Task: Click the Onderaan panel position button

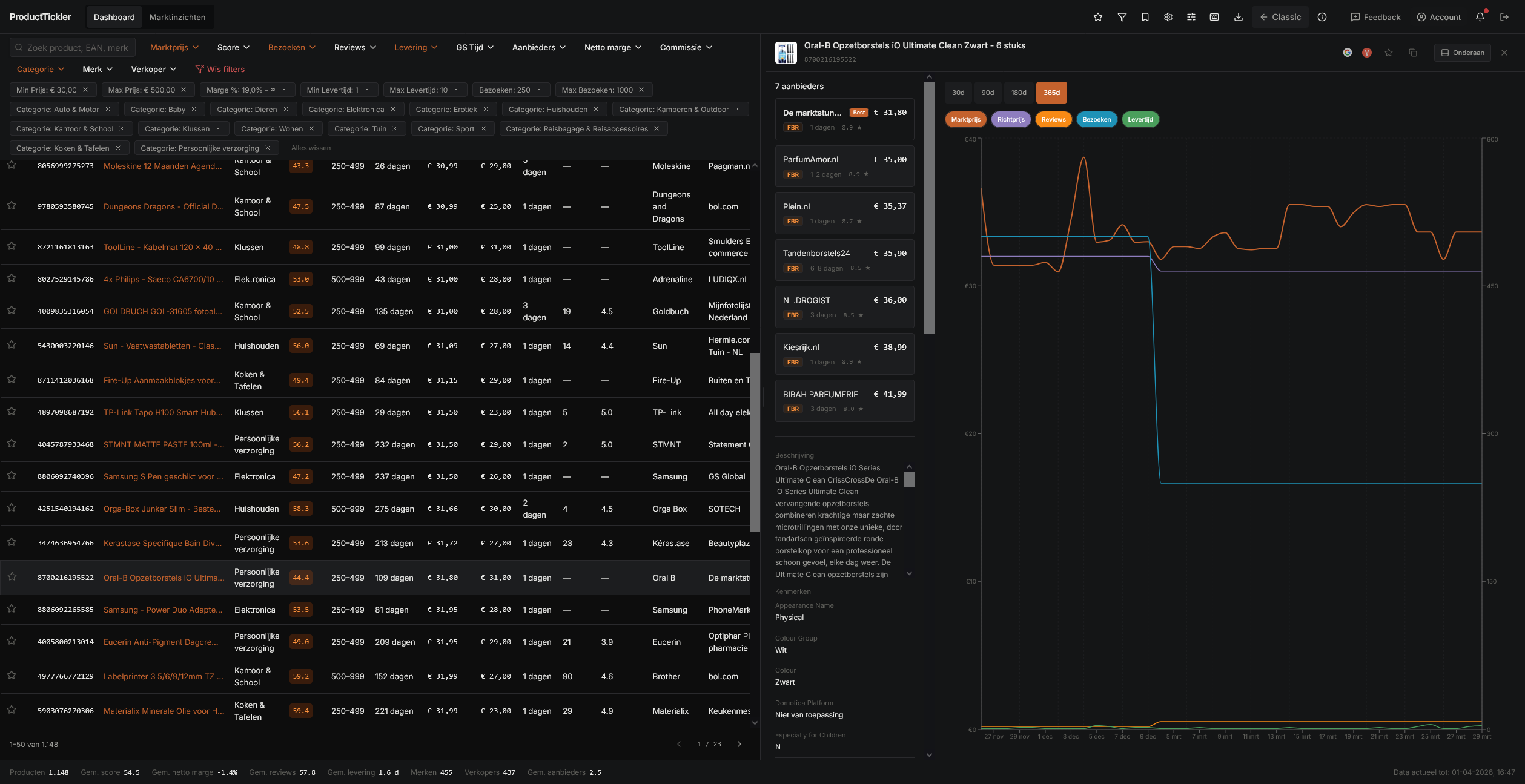Action: pyautogui.click(x=1462, y=53)
